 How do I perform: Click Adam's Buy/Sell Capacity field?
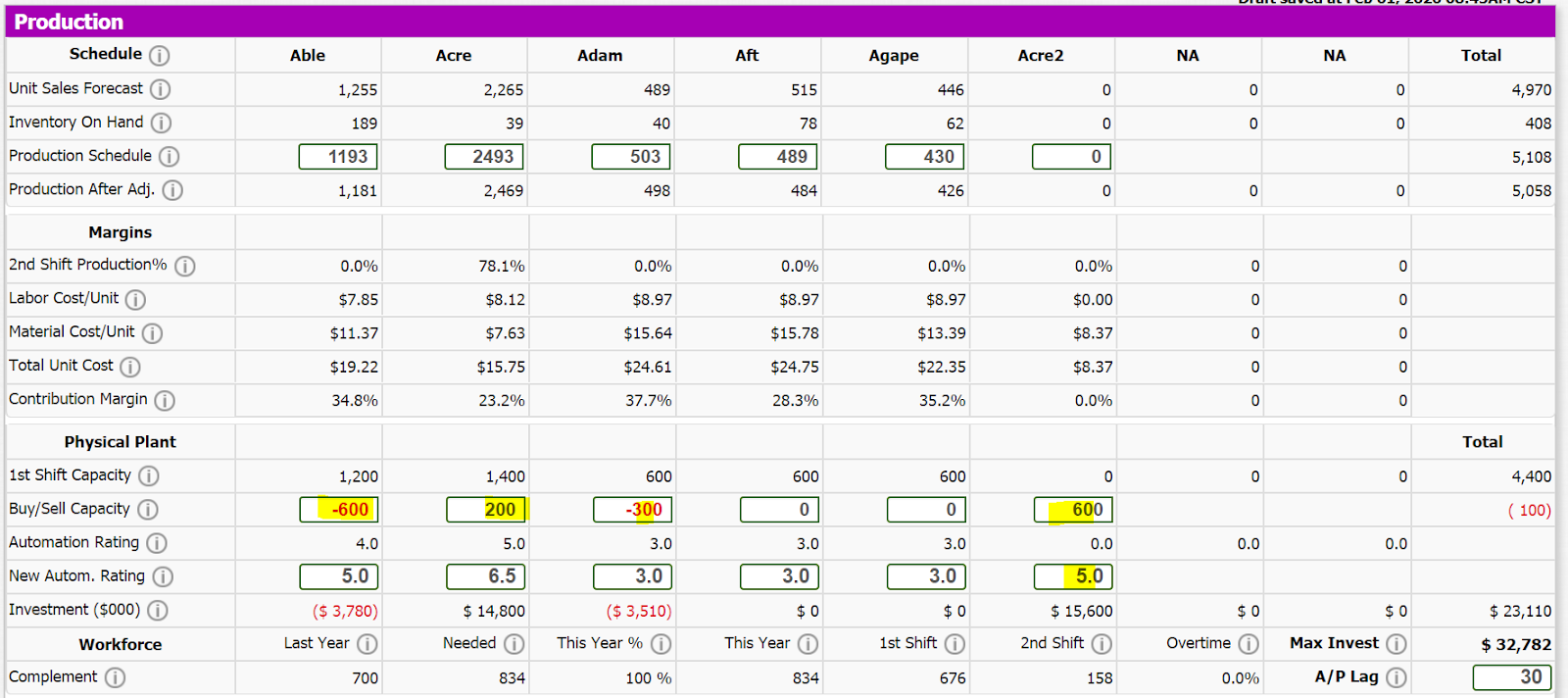[632, 510]
